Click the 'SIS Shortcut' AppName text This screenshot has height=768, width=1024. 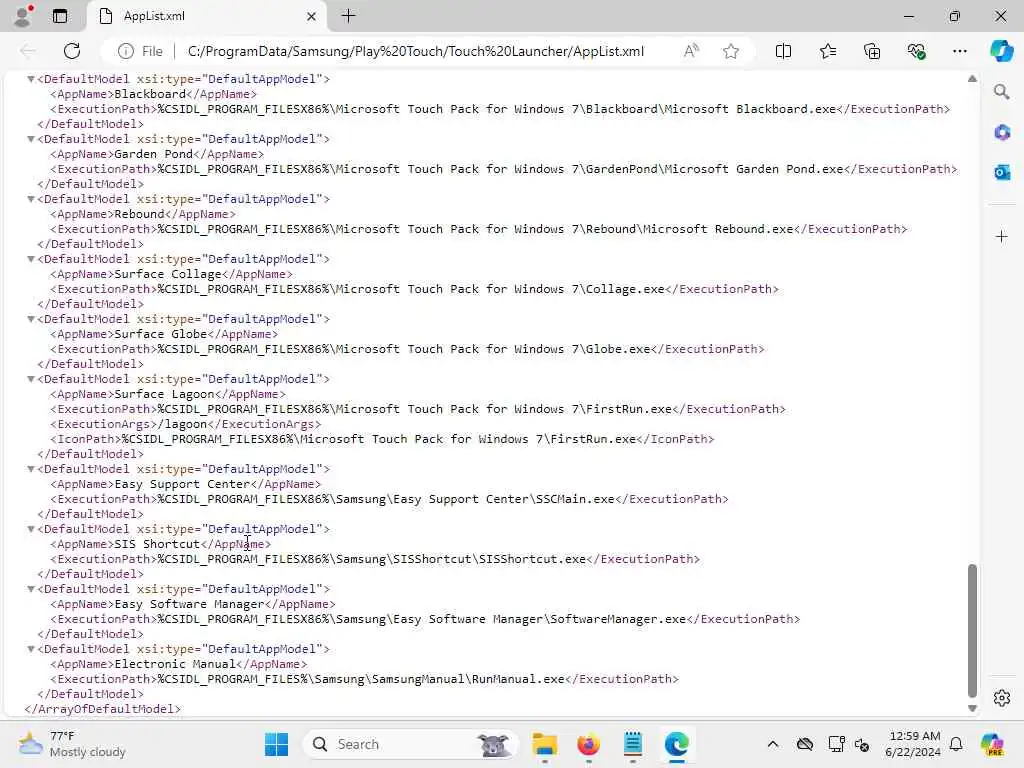157,544
